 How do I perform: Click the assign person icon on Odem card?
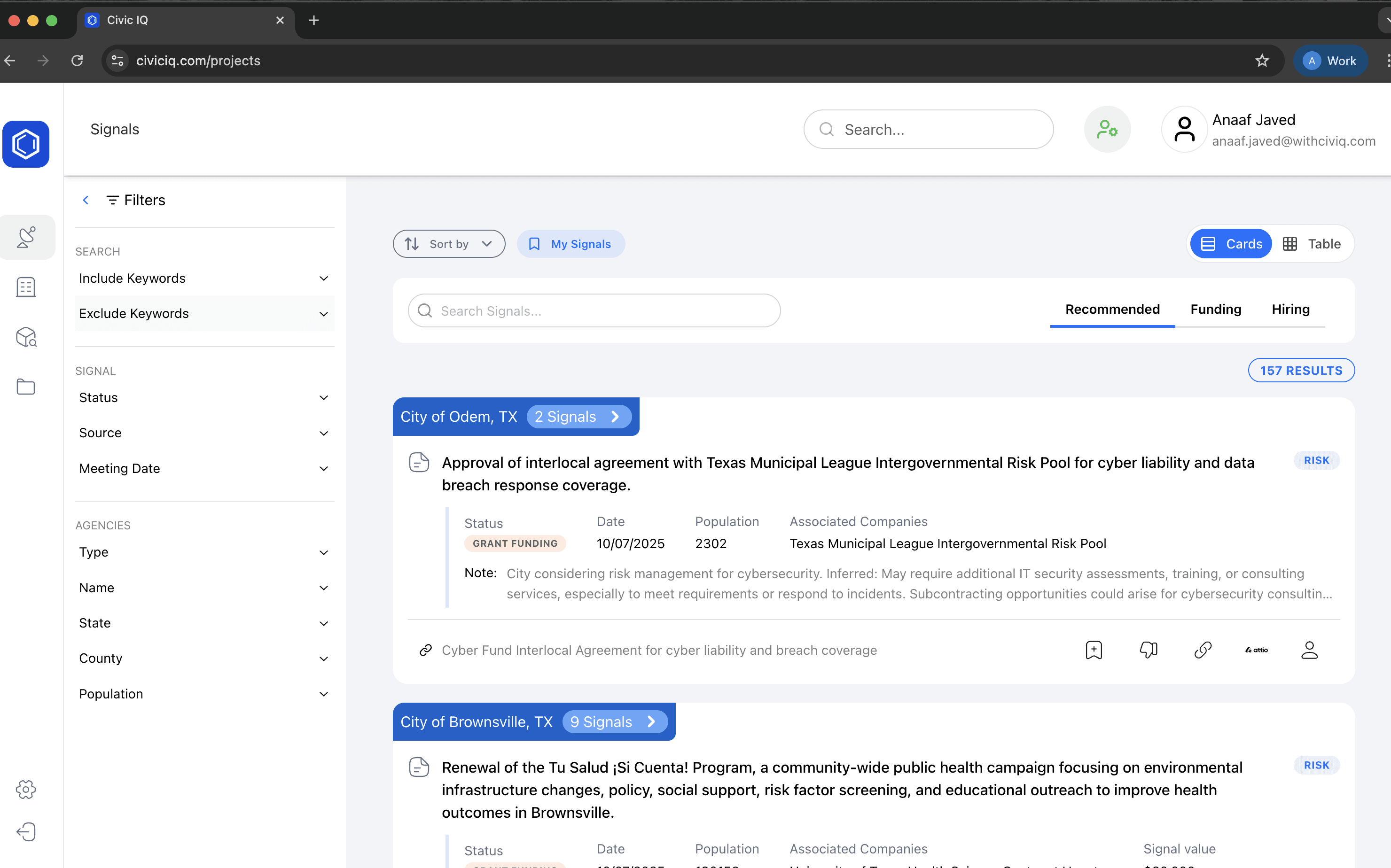pyautogui.click(x=1309, y=650)
